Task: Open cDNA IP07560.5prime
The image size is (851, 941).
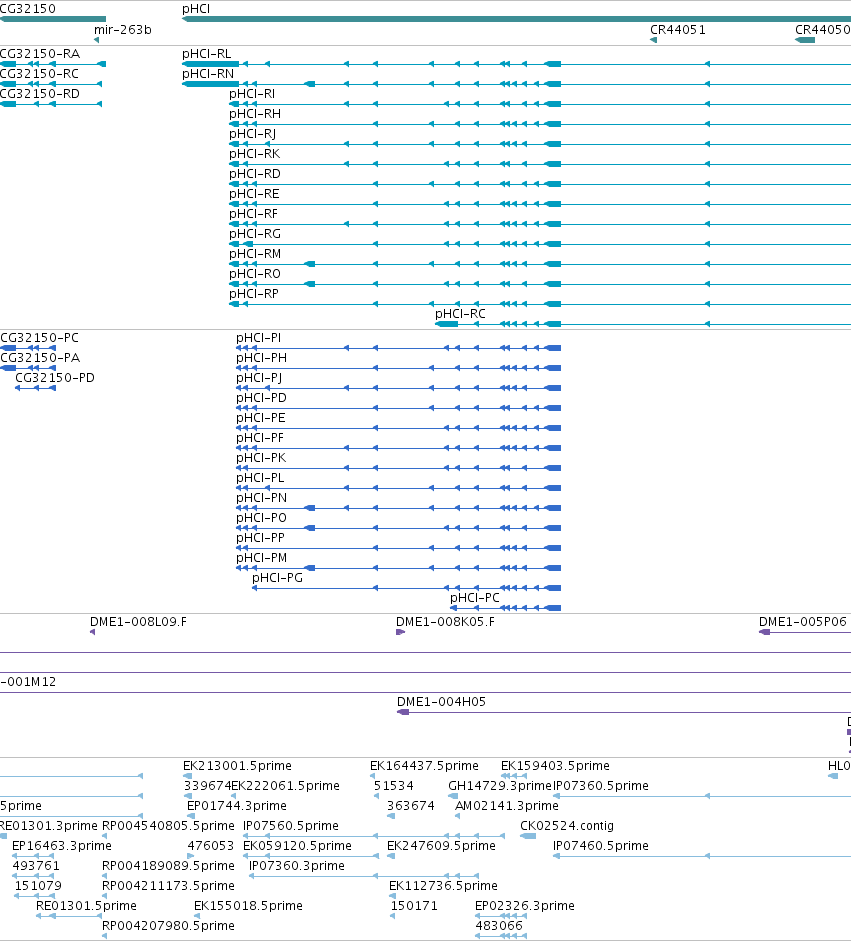Action: [x=290, y=826]
